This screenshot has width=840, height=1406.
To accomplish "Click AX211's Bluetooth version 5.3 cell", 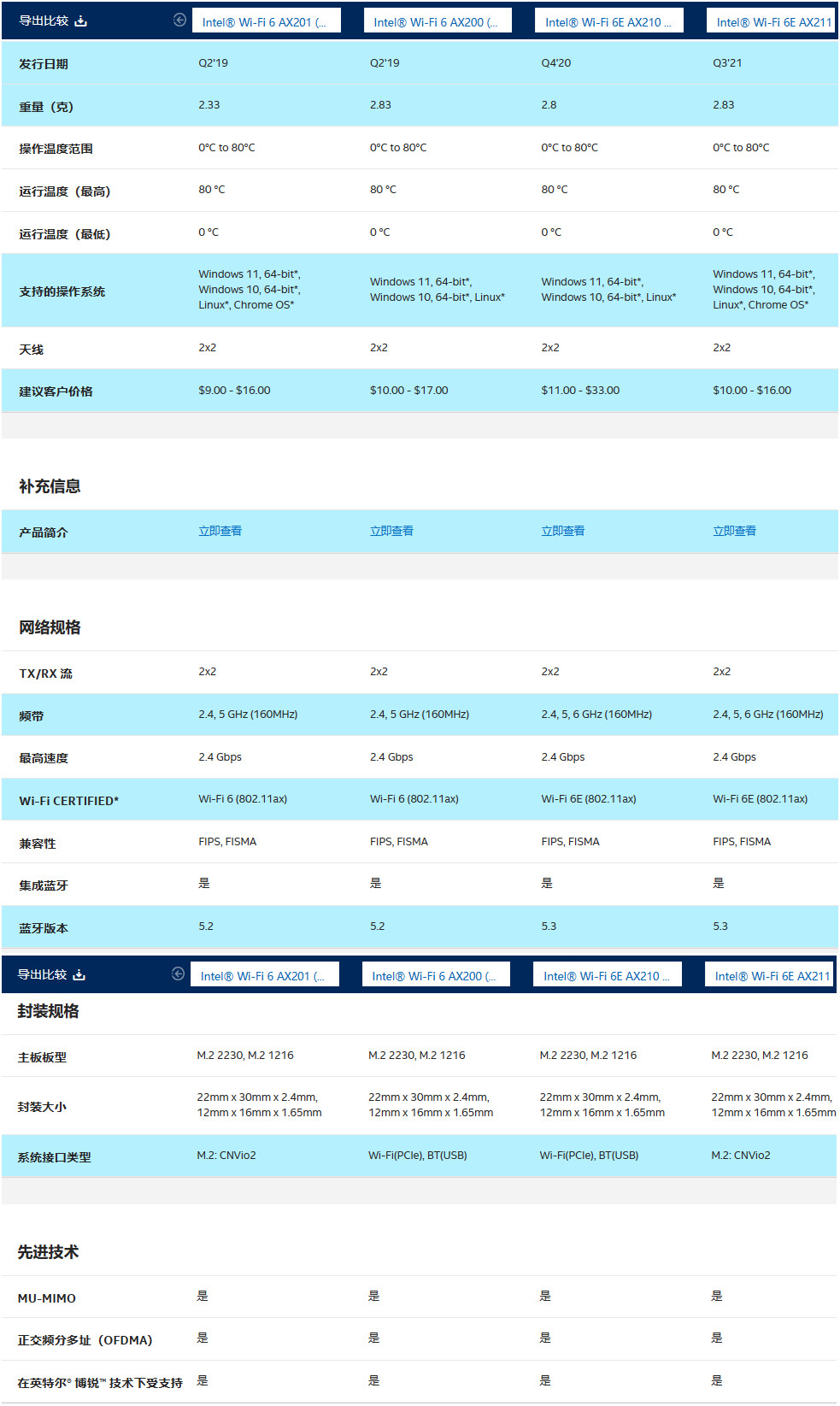I will pyautogui.click(x=720, y=927).
